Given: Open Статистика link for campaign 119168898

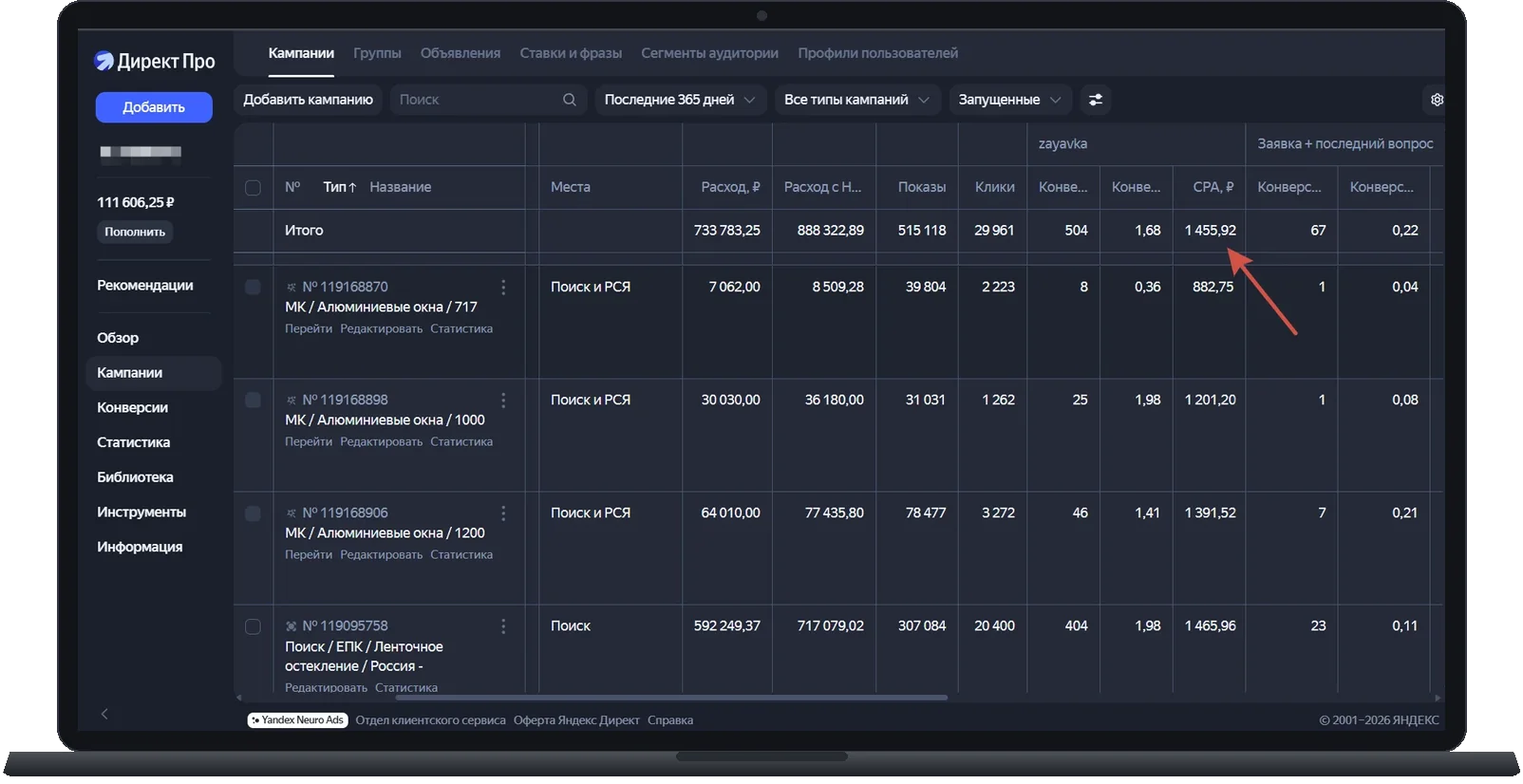Looking at the screenshot, I should pyautogui.click(x=461, y=441).
